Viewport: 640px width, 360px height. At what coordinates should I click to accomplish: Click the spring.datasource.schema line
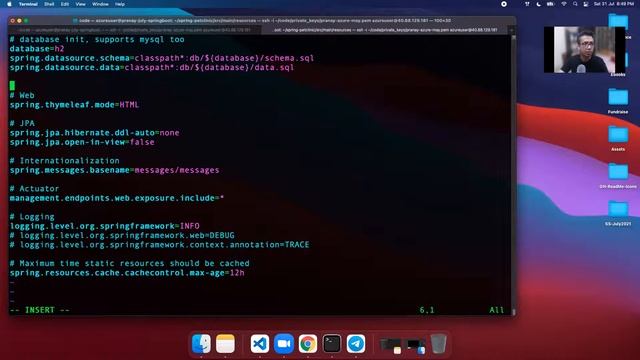pos(162,58)
